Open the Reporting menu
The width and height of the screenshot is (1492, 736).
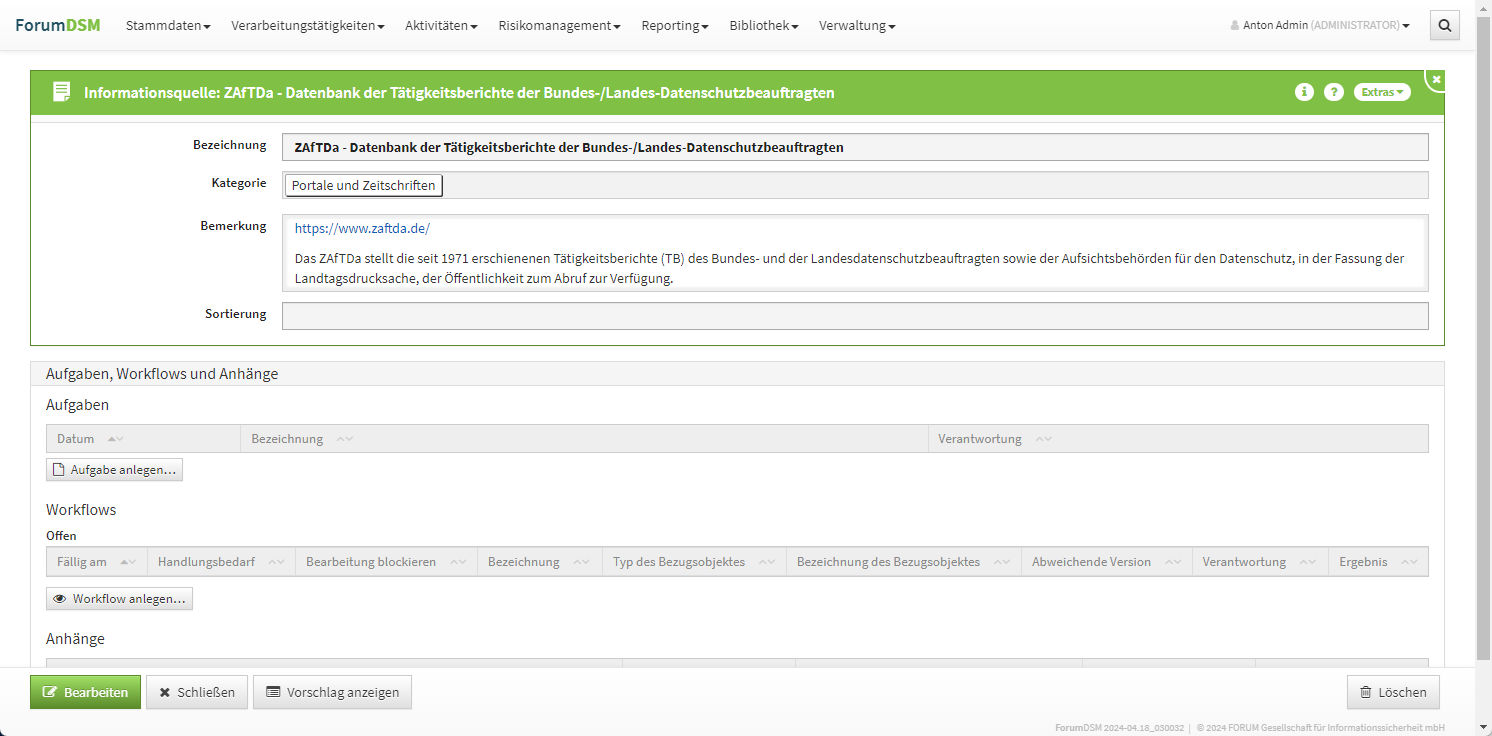point(674,26)
